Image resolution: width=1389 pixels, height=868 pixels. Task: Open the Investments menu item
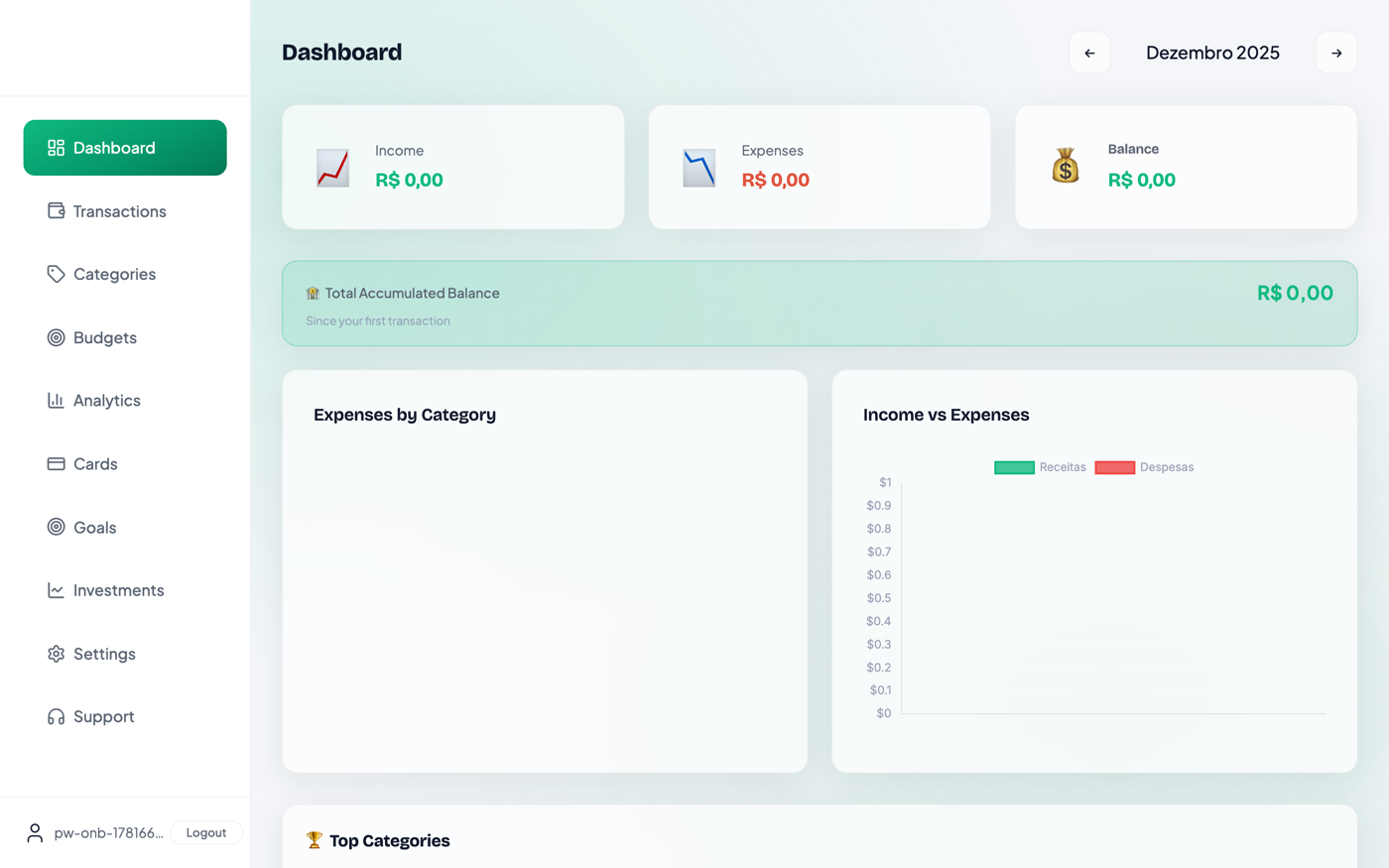(x=125, y=590)
